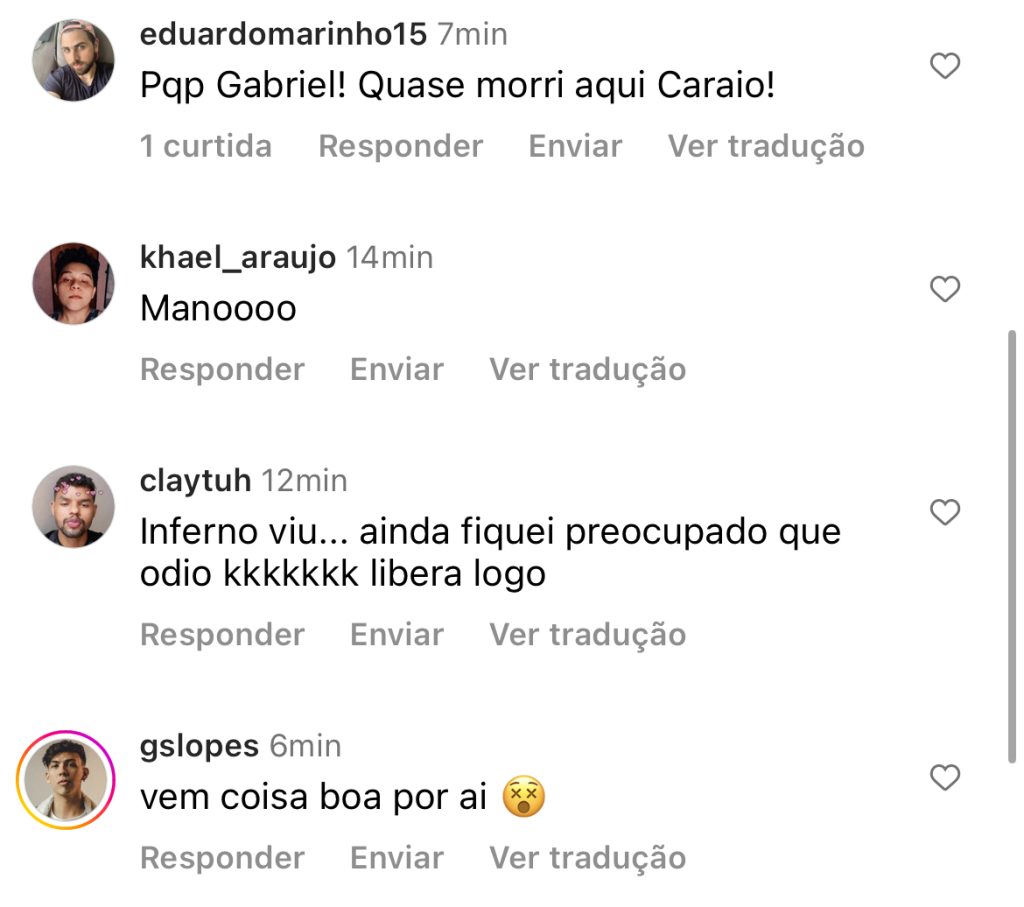Open the eduardomarinho15 username link
The width and height of the screenshot is (1024, 907).
283,34
